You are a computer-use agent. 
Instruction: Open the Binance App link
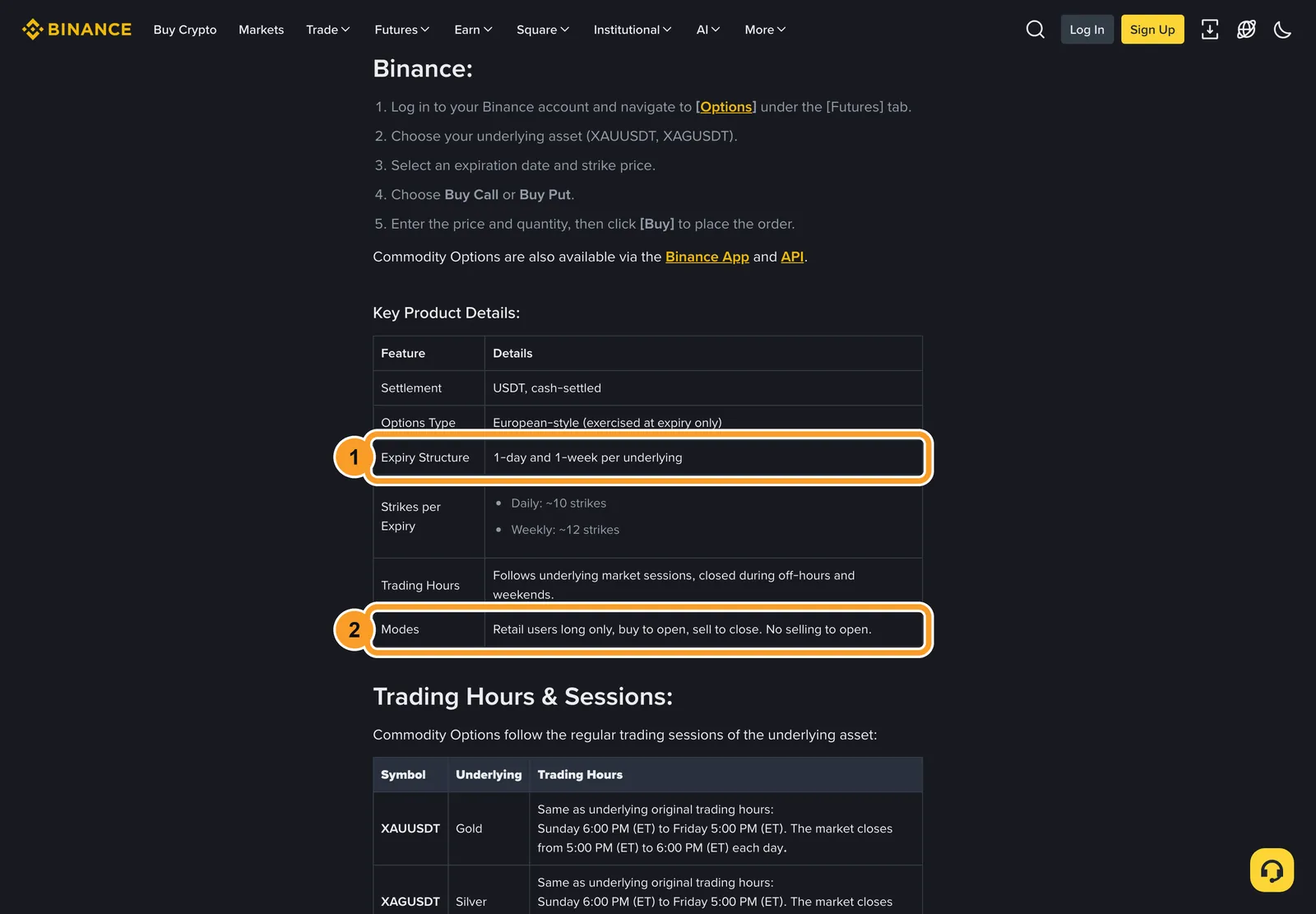click(x=707, y=257)
